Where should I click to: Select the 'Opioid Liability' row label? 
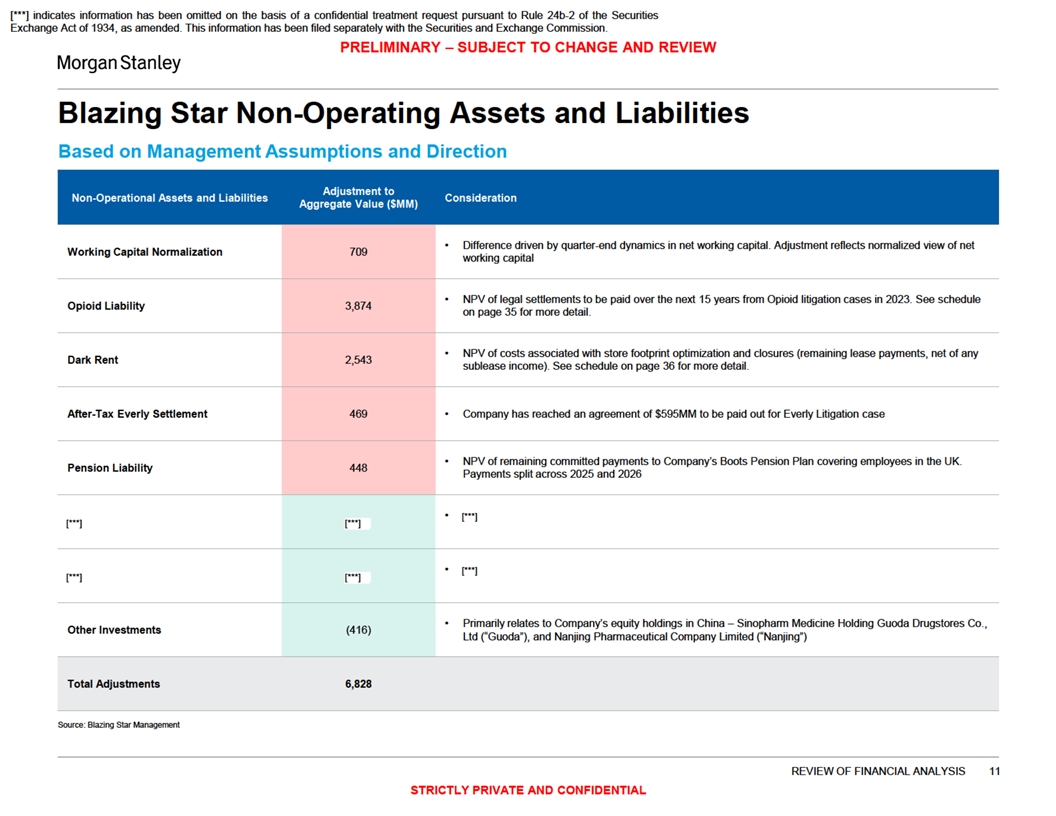tap(105, 306)
